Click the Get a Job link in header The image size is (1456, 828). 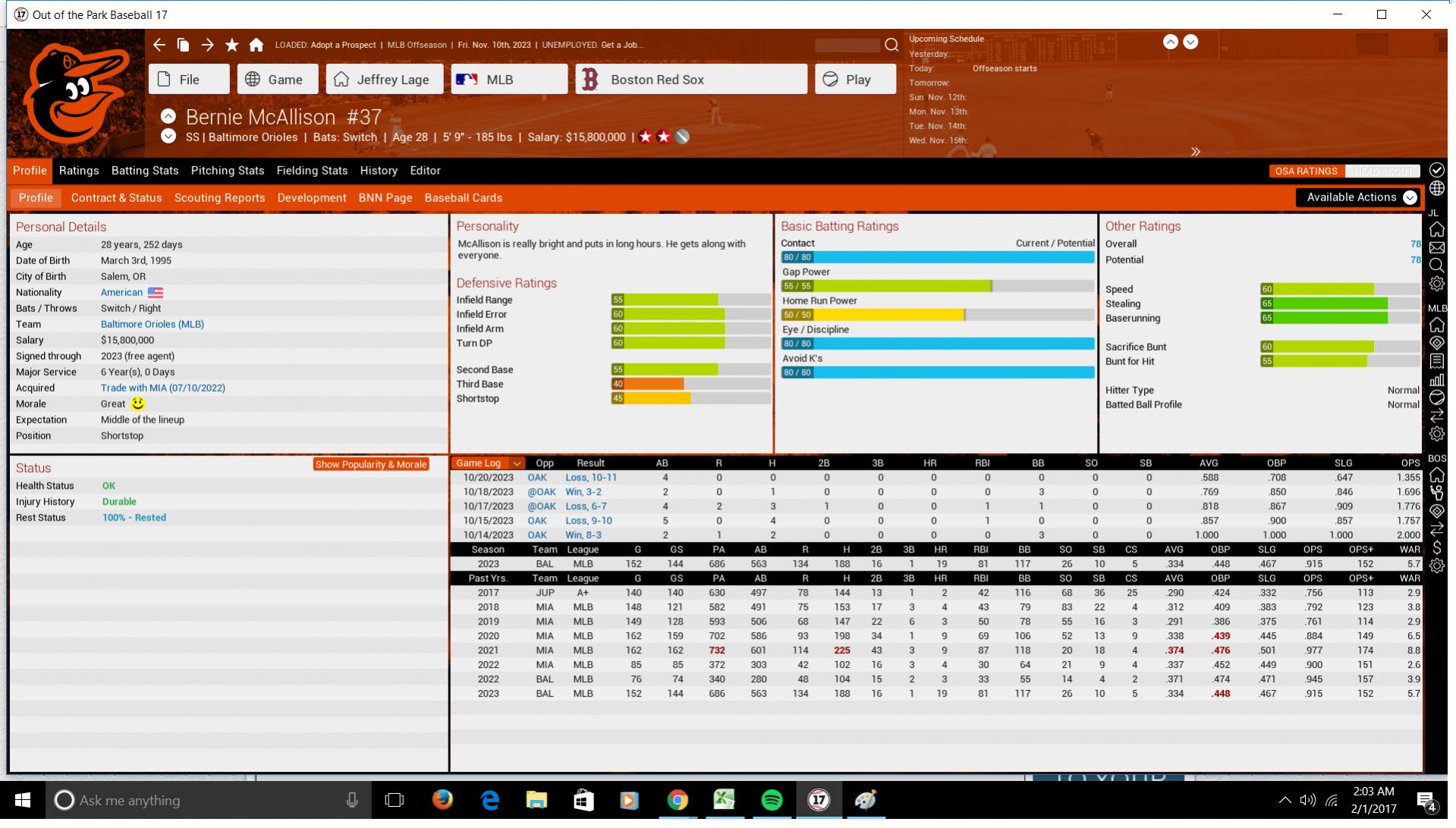pyautogui.click(x=622, y=45)
